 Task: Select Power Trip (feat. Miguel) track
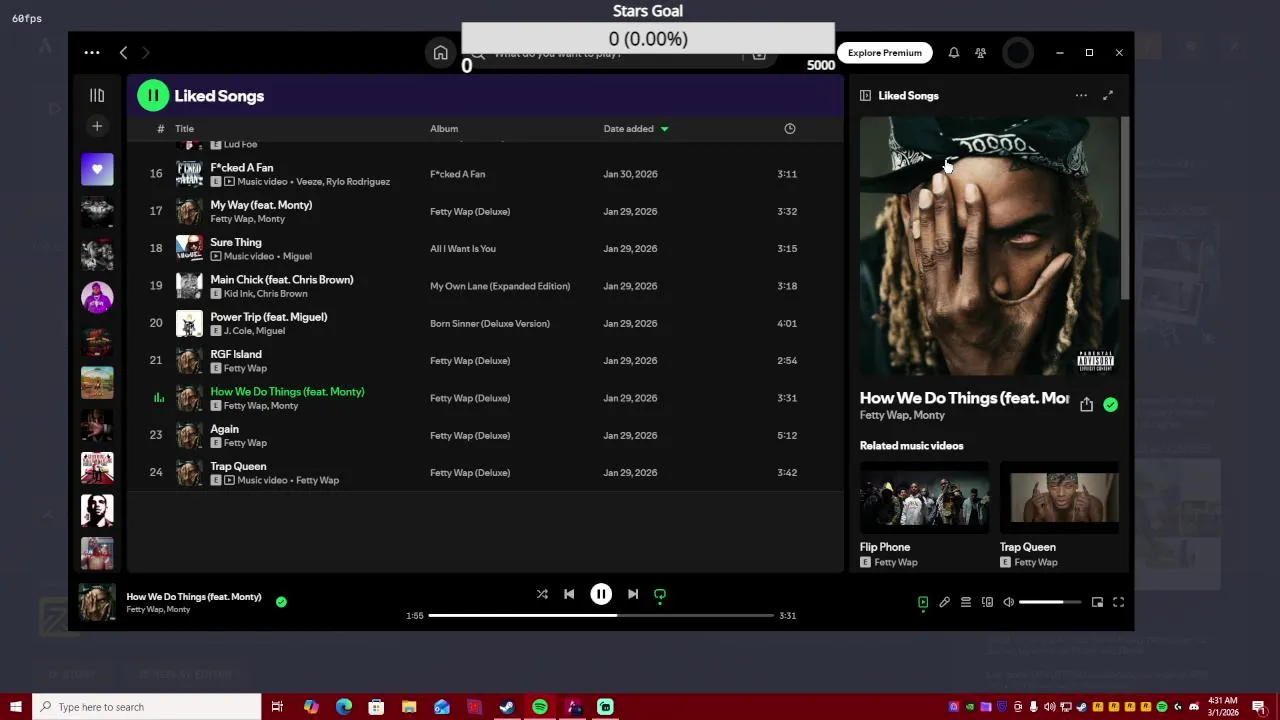pyautogui.click(x=485, y=323)
